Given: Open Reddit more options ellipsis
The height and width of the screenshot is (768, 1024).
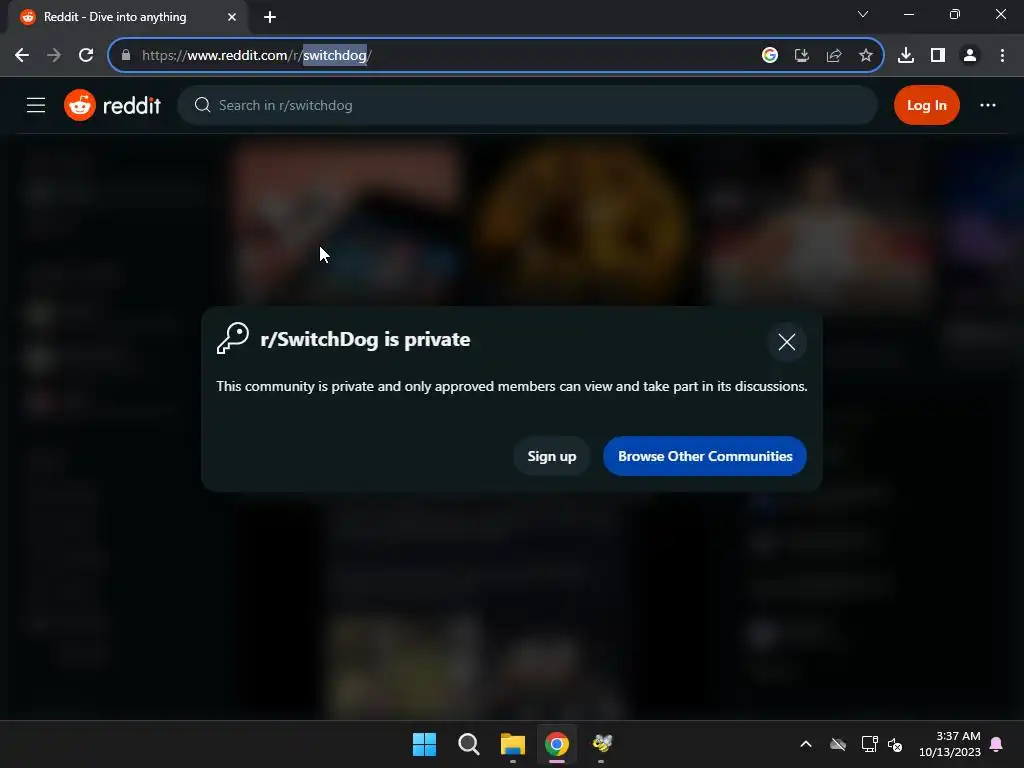Looking at the screenshot, I should [x=987, y=105].
